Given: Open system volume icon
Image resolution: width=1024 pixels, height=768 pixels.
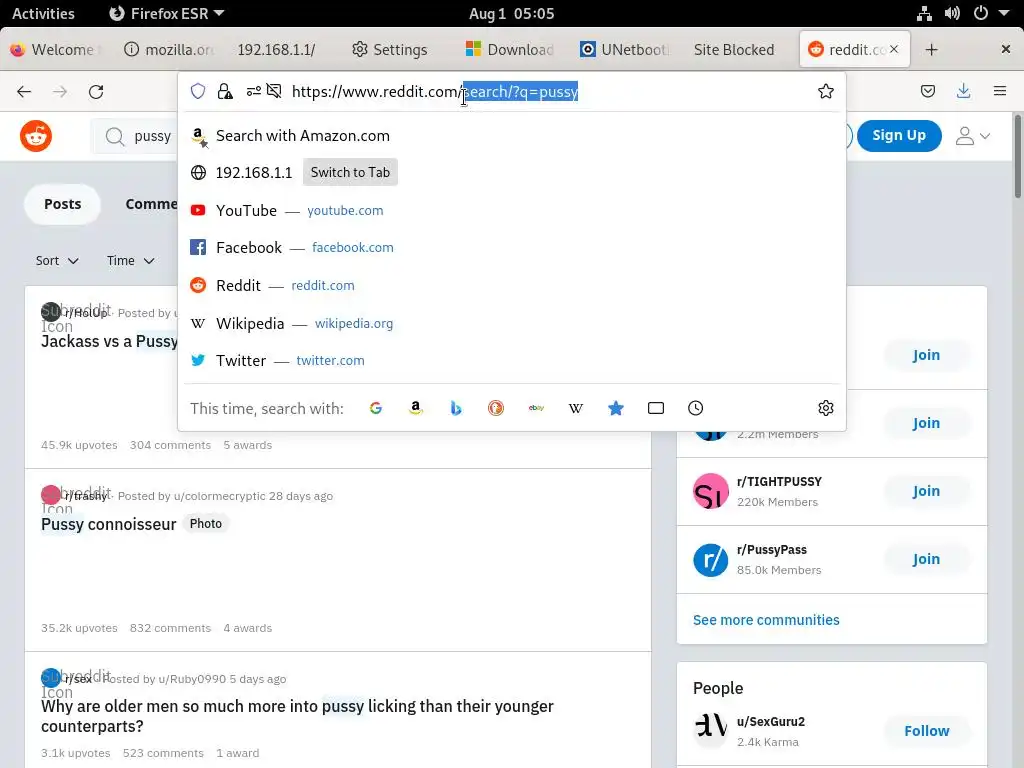Looking at the screenshot, I should [x=952, y=13].
